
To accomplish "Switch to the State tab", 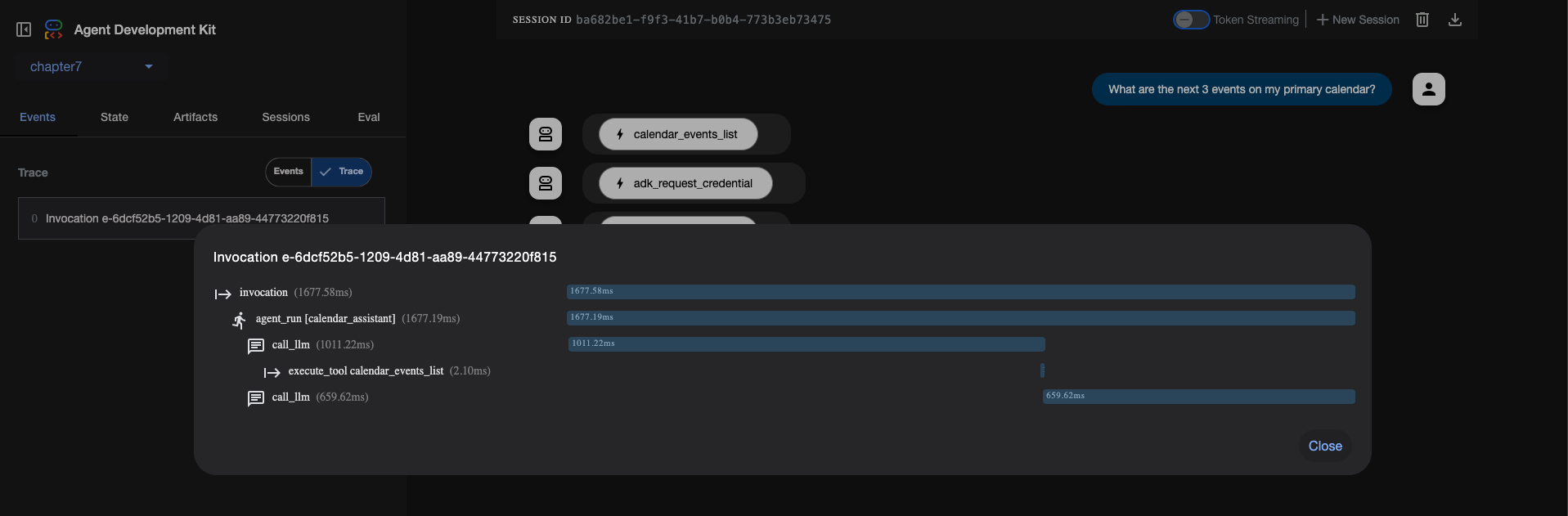I will pyautogui.click(x=115, y=117).
